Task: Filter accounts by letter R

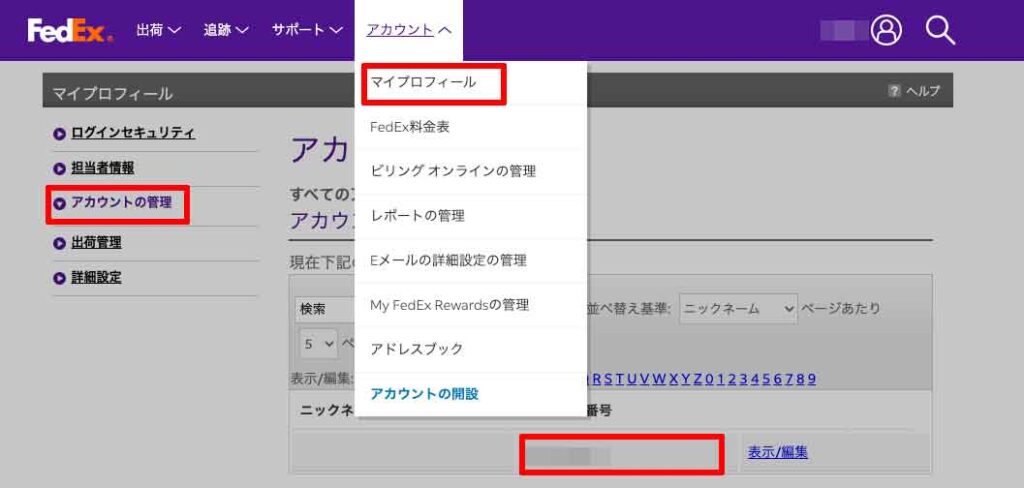Action: (x=597, y=379)
